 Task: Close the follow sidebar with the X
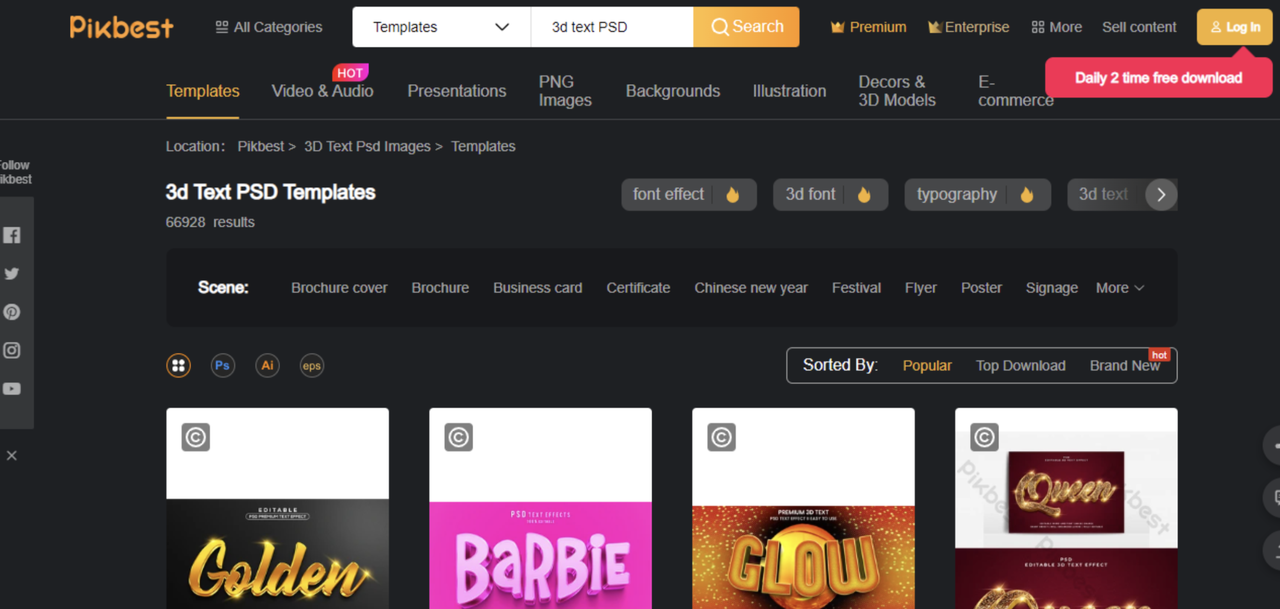(12, 455)
